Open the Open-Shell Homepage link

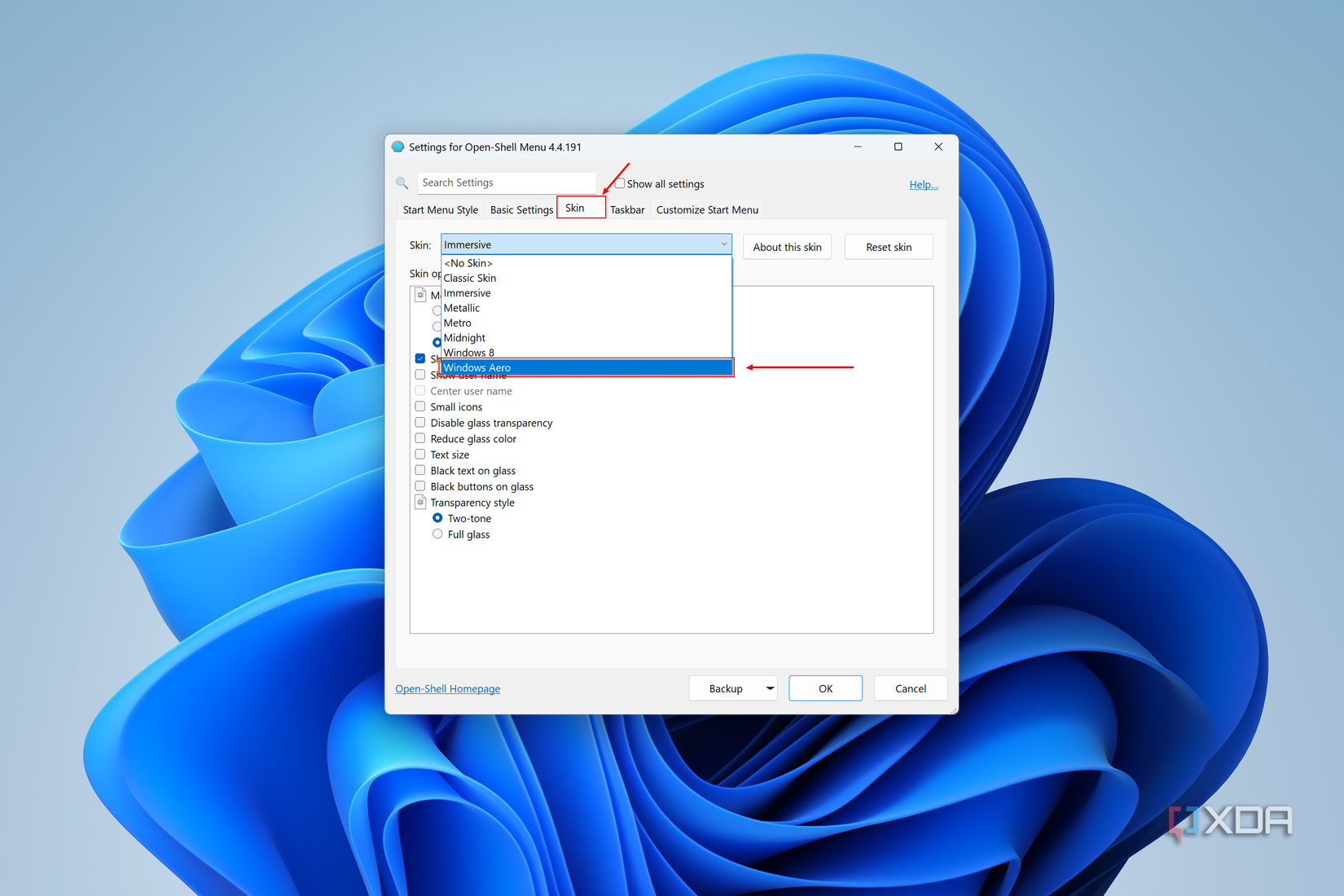click(447, 688)
